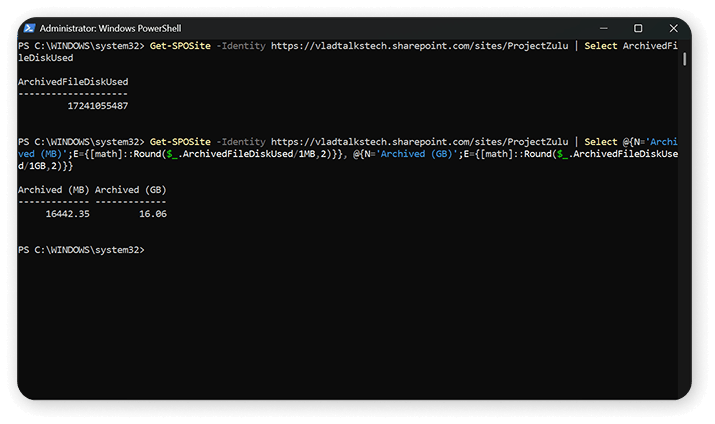Click the 'Archived (MB)' column header
Screen dimensions: 715x424
point(54,190)
